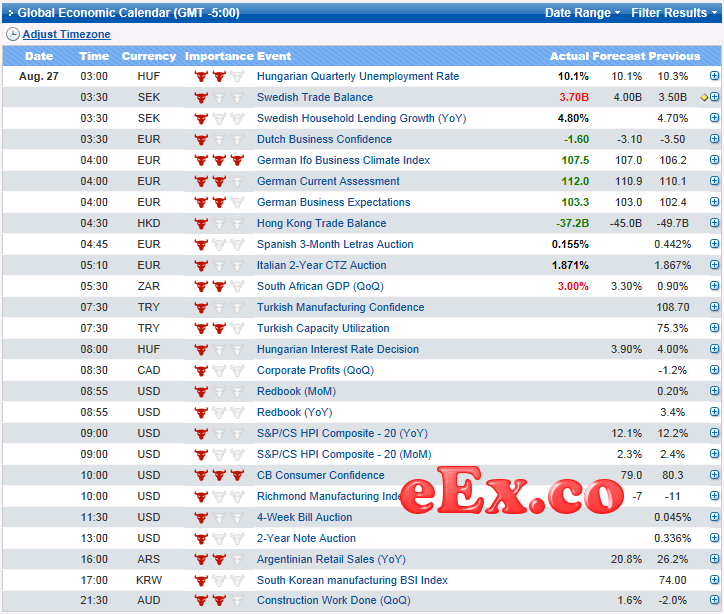The width and height of the screenshot is (724, 614).
Task: Click importance icons for Hong Kong Trade Balance
Action: pyautogui.click(x=218, y=223)
